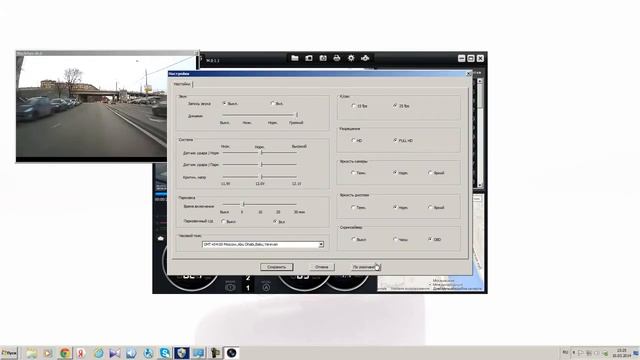Switch to the Настройки tab in dialog
This screenshot has width=640, height=360.
(x=182, y=84)
